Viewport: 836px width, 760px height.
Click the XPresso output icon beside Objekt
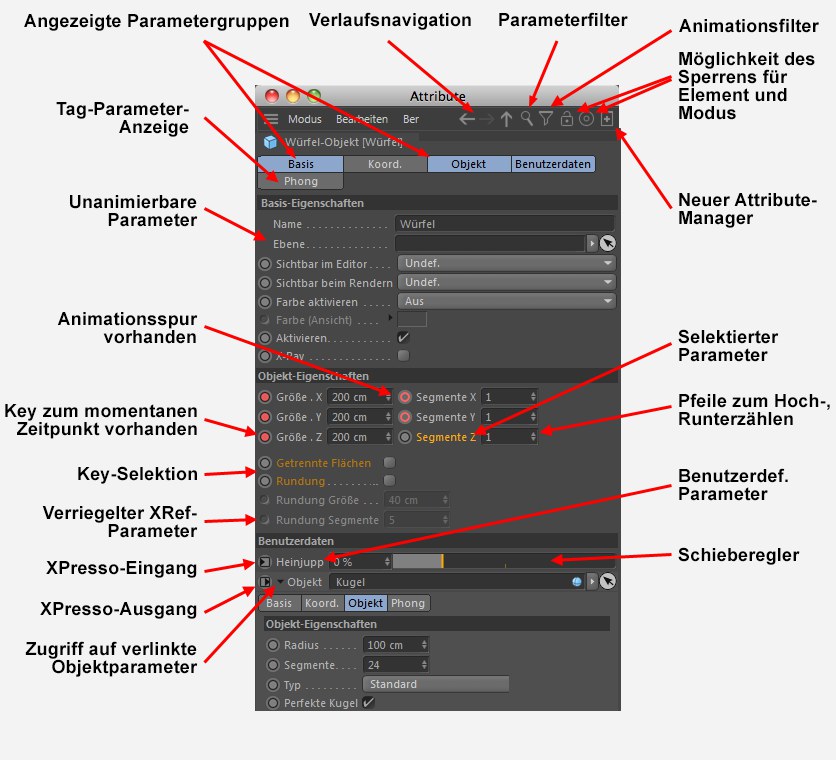pos(265,582)
